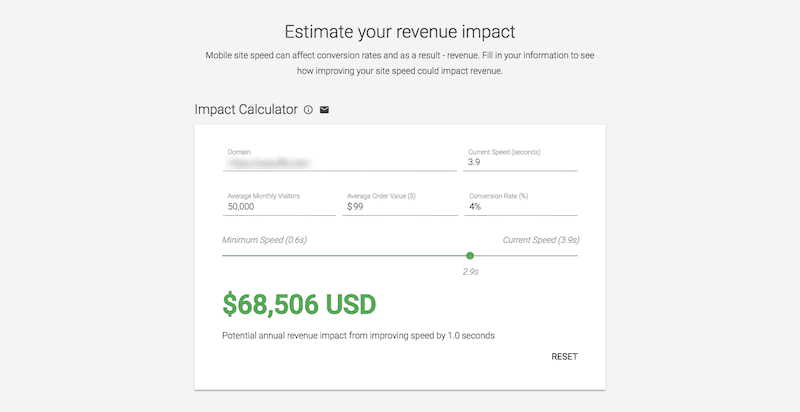Viewport: 800px width, 412px height.
Task: Select the 'Estimate your revenue impact' heading
Action: (400, 32)
